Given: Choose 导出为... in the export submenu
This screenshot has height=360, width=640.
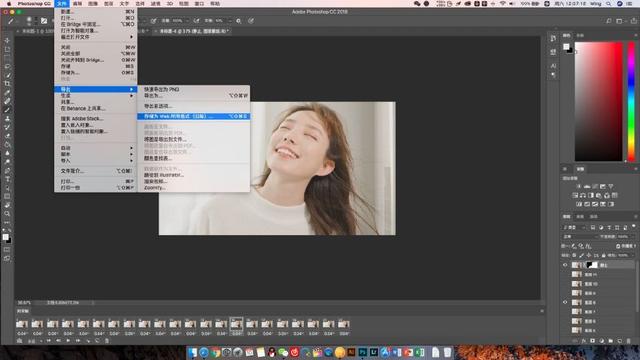Looking at the screenshot, I should point(193,96).
